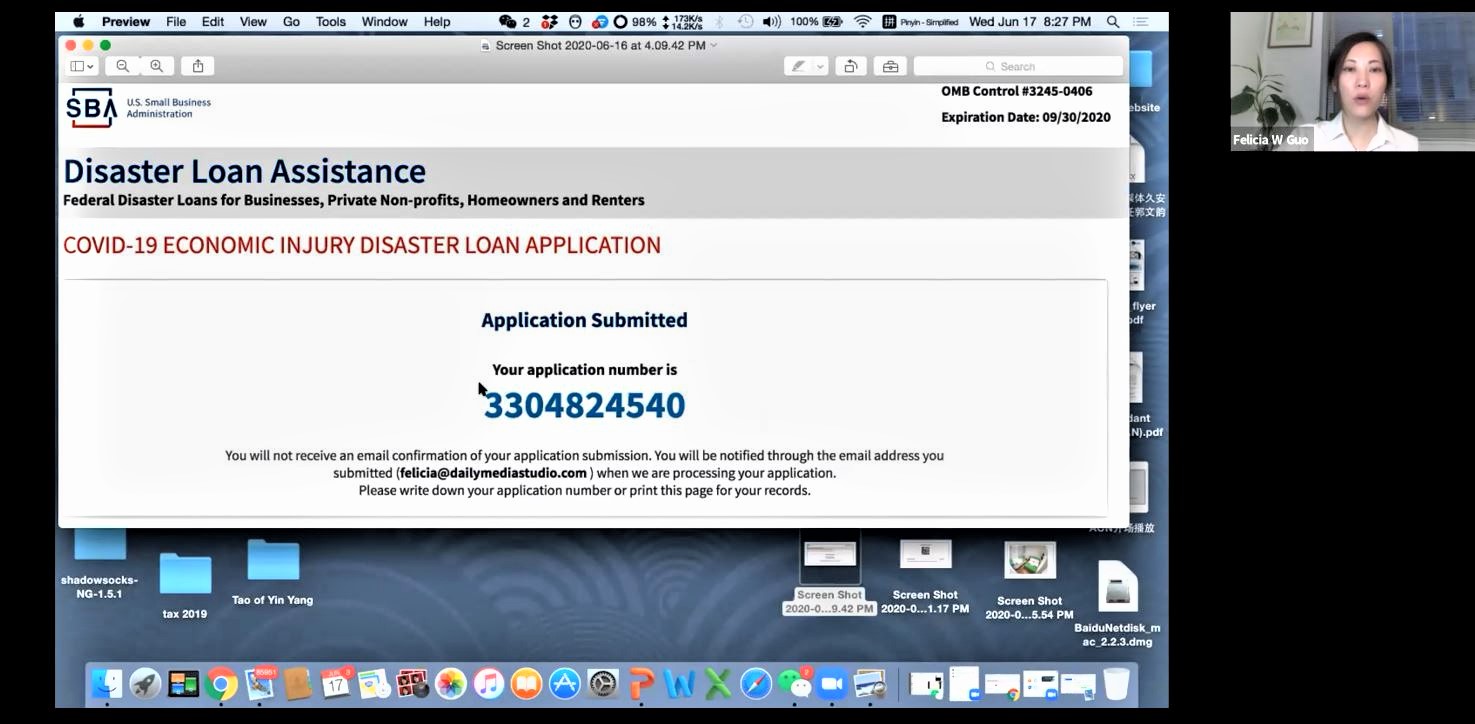
Task: Click the Highlight pen tool
Action: tap(798, 66)
